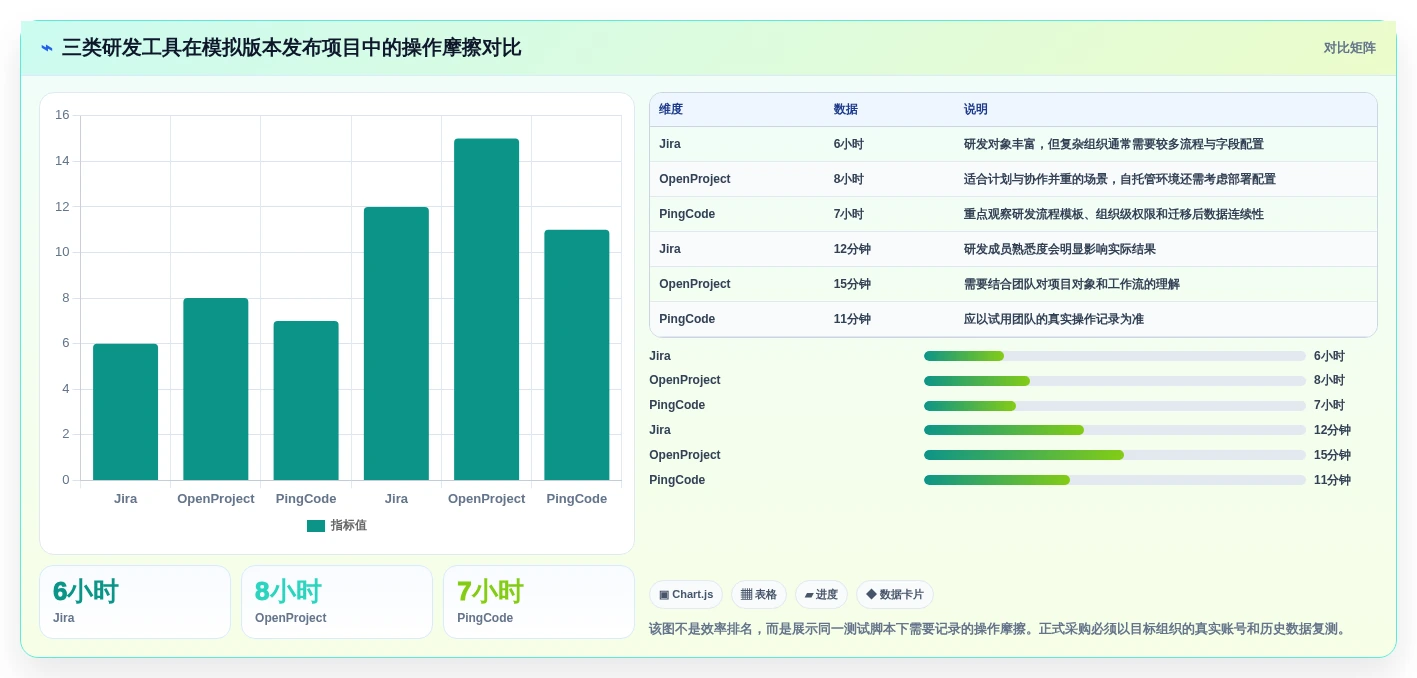Click the chart bar with value 6
The image size is (1417, 678).
click(x=126, y=412)
